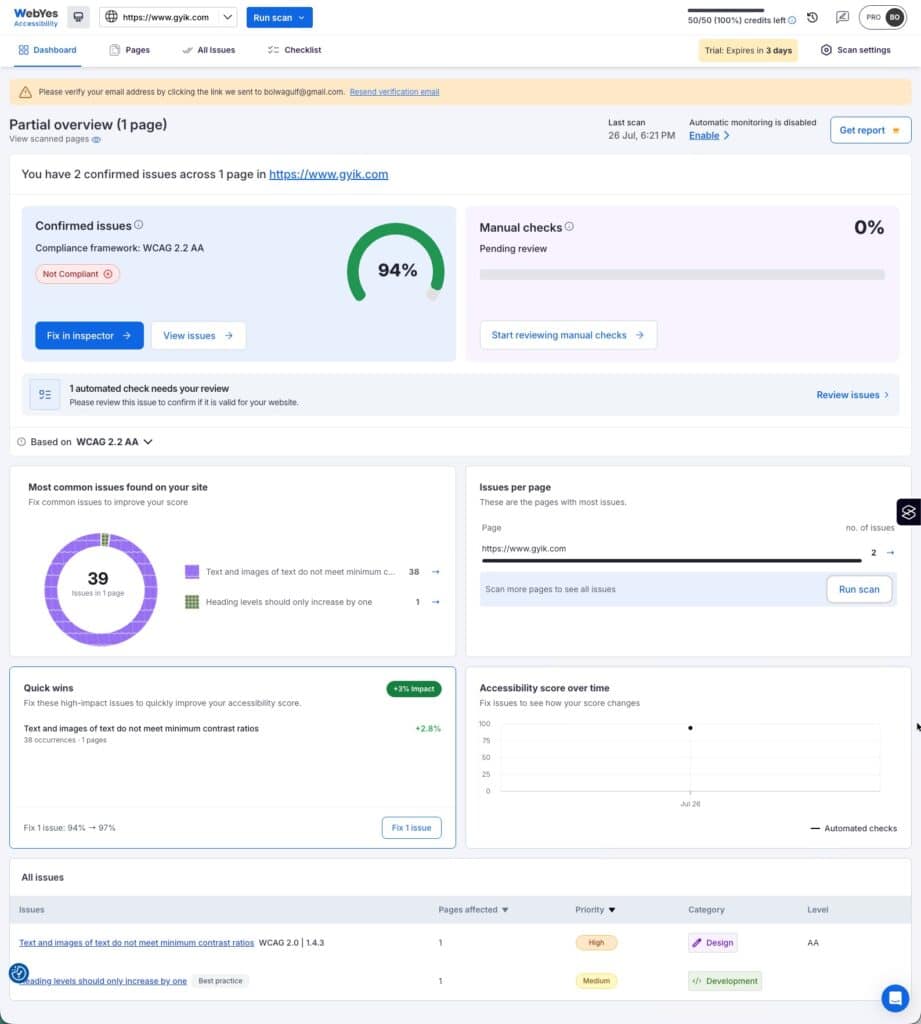The height and width of the screenshot is (1024, 921).
Task: Switch to the All issues tab
Action: pos(209,50)
